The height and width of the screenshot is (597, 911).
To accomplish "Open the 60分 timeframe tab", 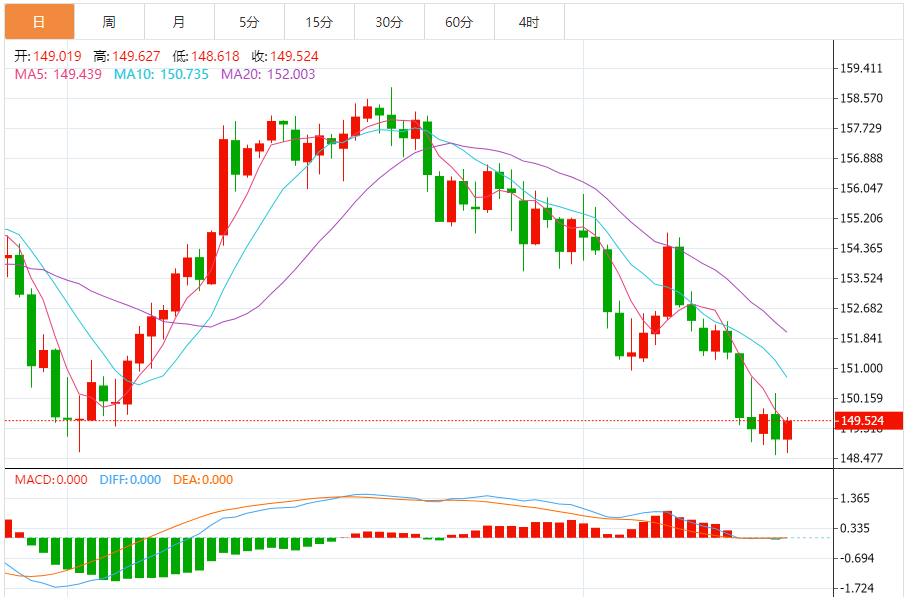I will click(x=459, y=22).
